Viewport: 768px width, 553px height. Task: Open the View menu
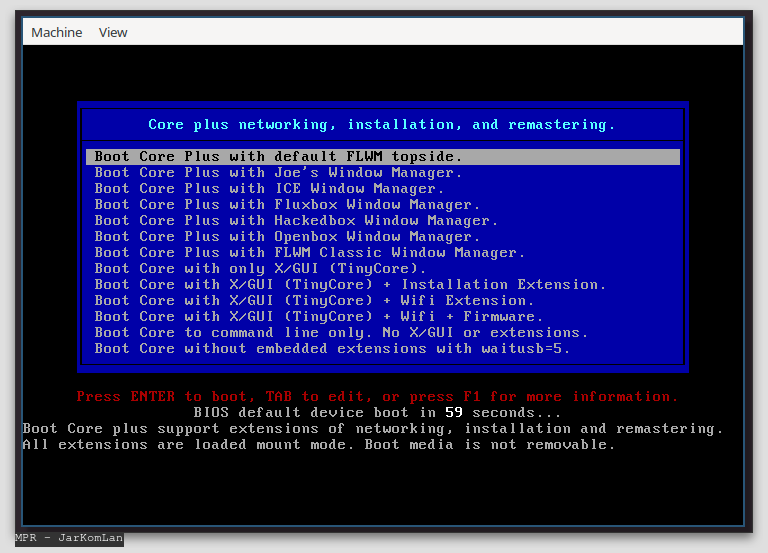point(113,32)
